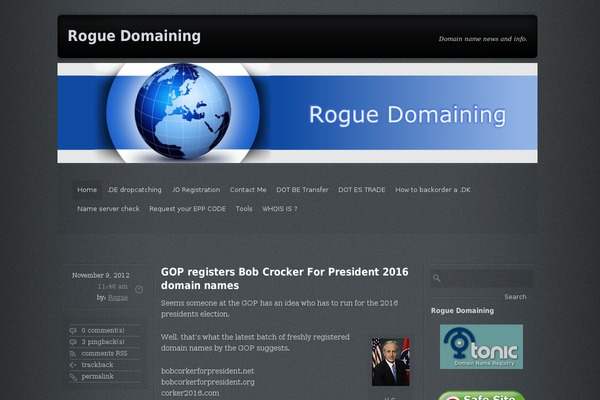600x400 pixels.
Task: Open the .DE dropcatching page
Action: click(x=134, y=189)
